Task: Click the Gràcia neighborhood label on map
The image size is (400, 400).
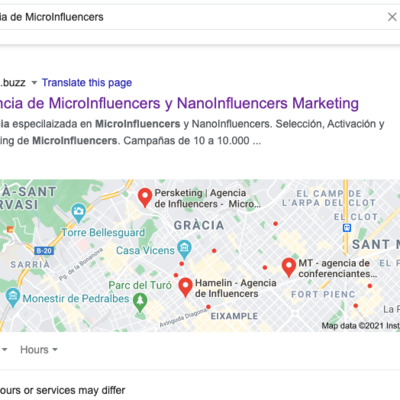Action: click(199, 226)
